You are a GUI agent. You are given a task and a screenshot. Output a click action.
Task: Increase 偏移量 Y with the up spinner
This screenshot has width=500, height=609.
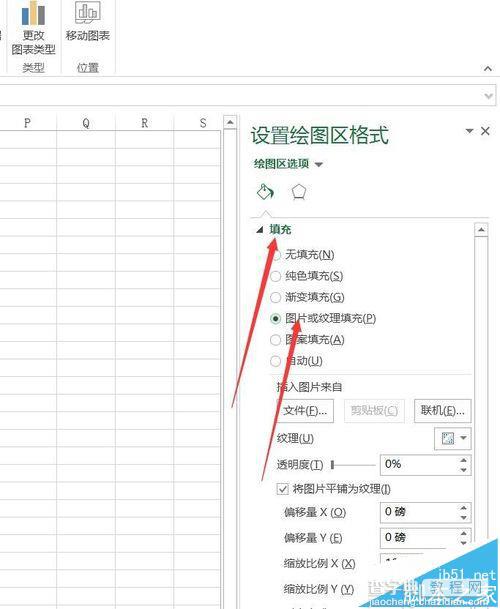tap(463, 533)
